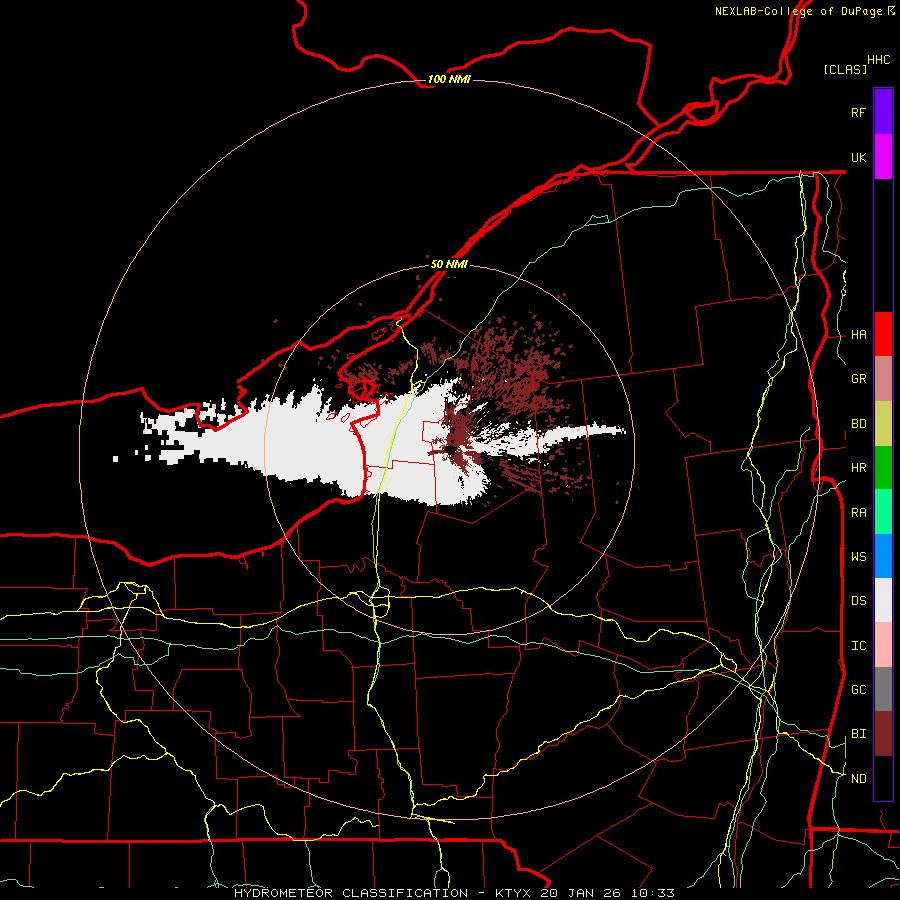Viewport: 900px width, 900px height.
Task: Click the RA legend label
Action: (858, 513)
